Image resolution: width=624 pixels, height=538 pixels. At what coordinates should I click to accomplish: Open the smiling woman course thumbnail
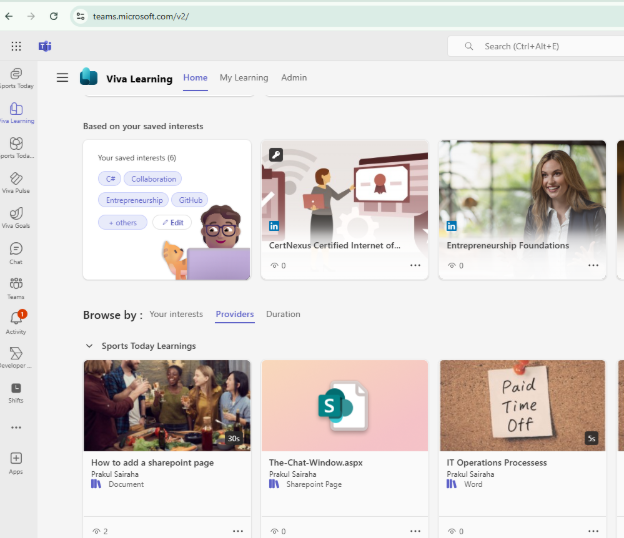coord(523,189)
